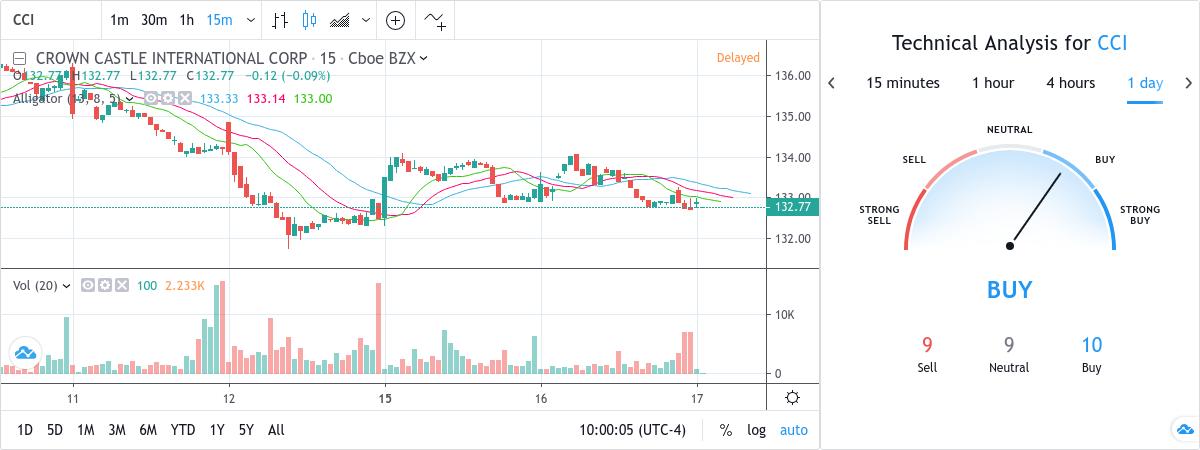
Task: Click current price label 132.77 on axis
Action: click(792, 207)
